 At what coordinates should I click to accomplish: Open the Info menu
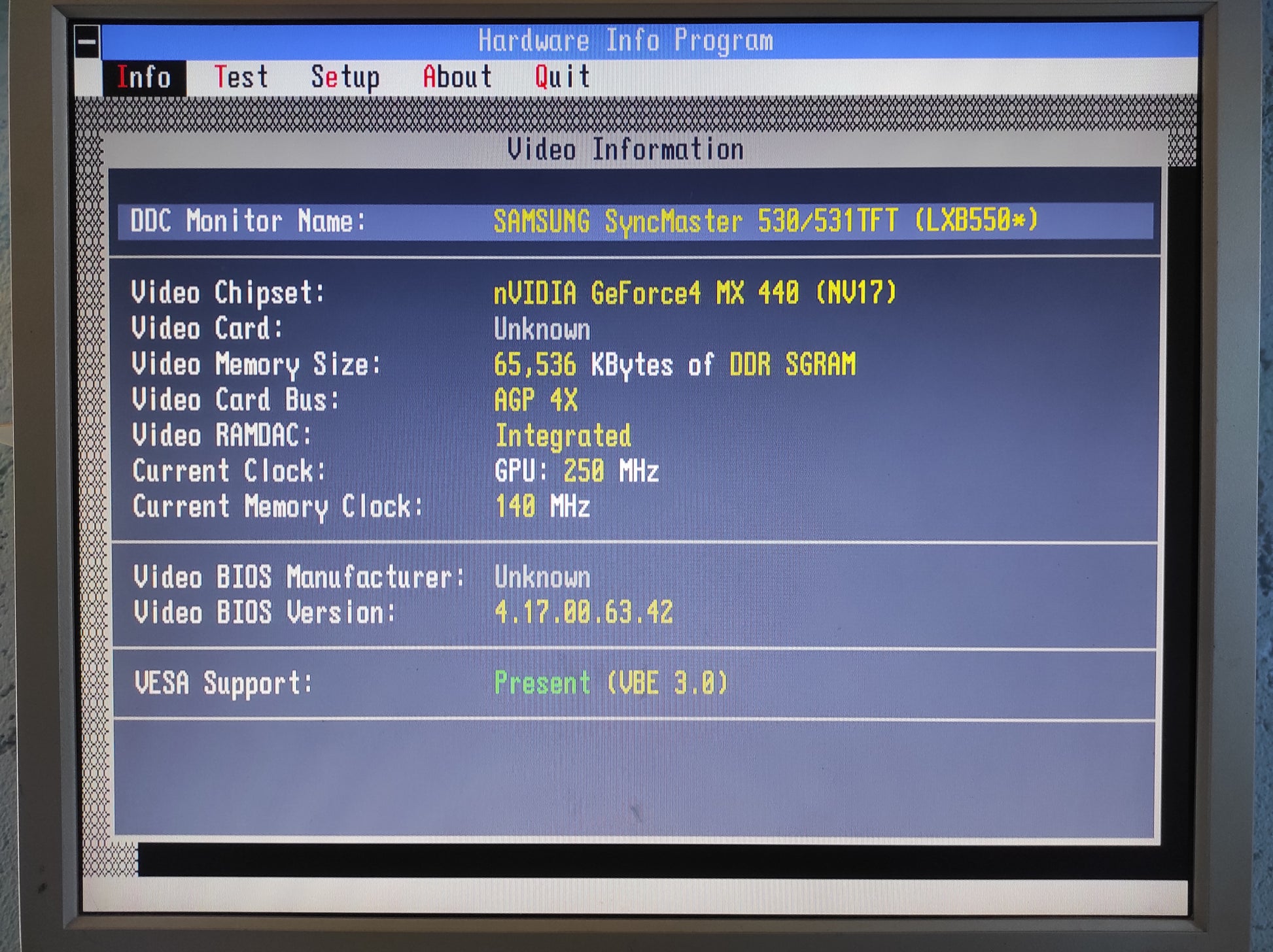coord(144,78)
